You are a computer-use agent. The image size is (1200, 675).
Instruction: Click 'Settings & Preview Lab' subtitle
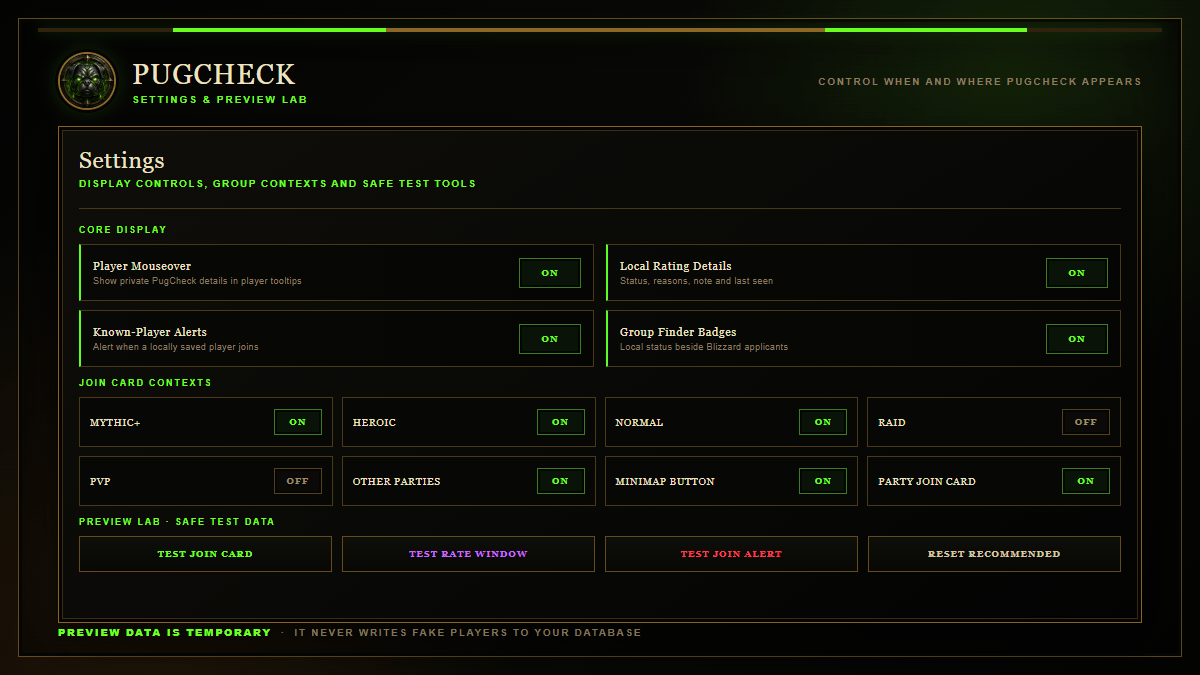click(x=220, y=100)
